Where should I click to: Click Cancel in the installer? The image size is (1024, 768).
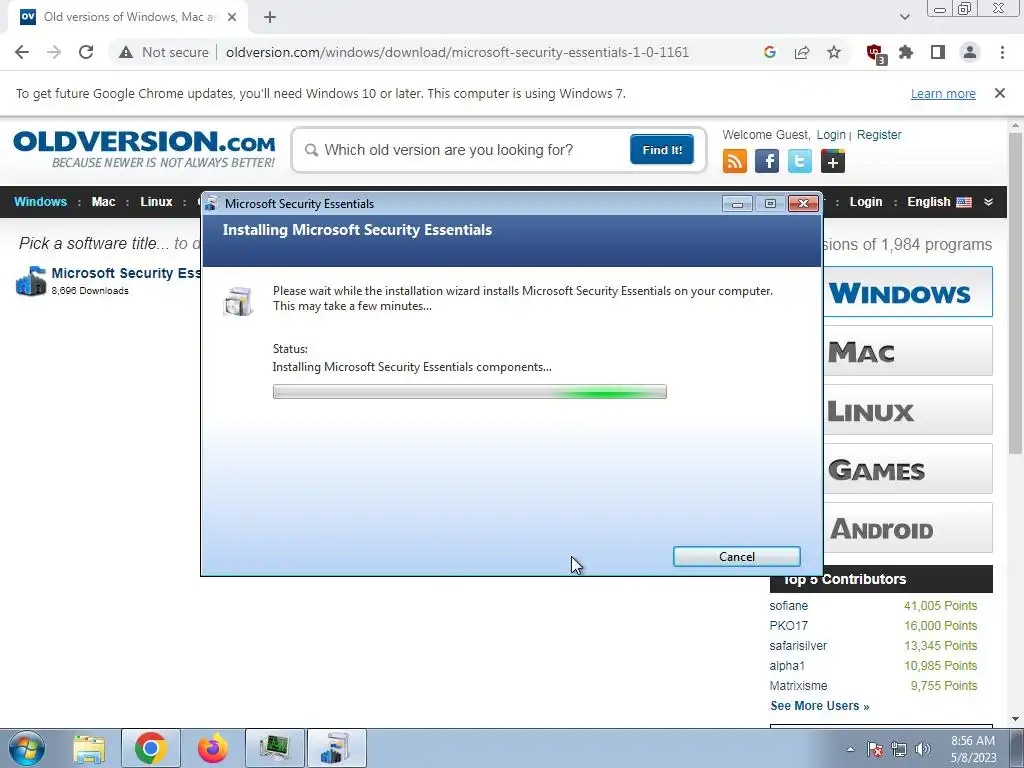point(737,556)
